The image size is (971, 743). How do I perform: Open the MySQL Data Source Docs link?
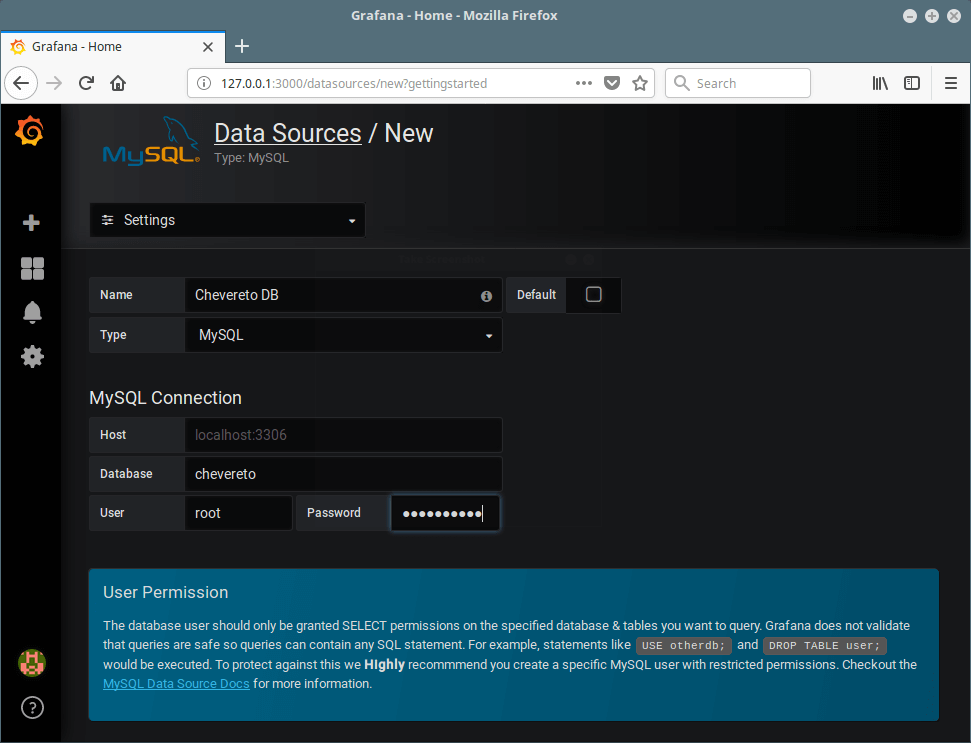176,684
